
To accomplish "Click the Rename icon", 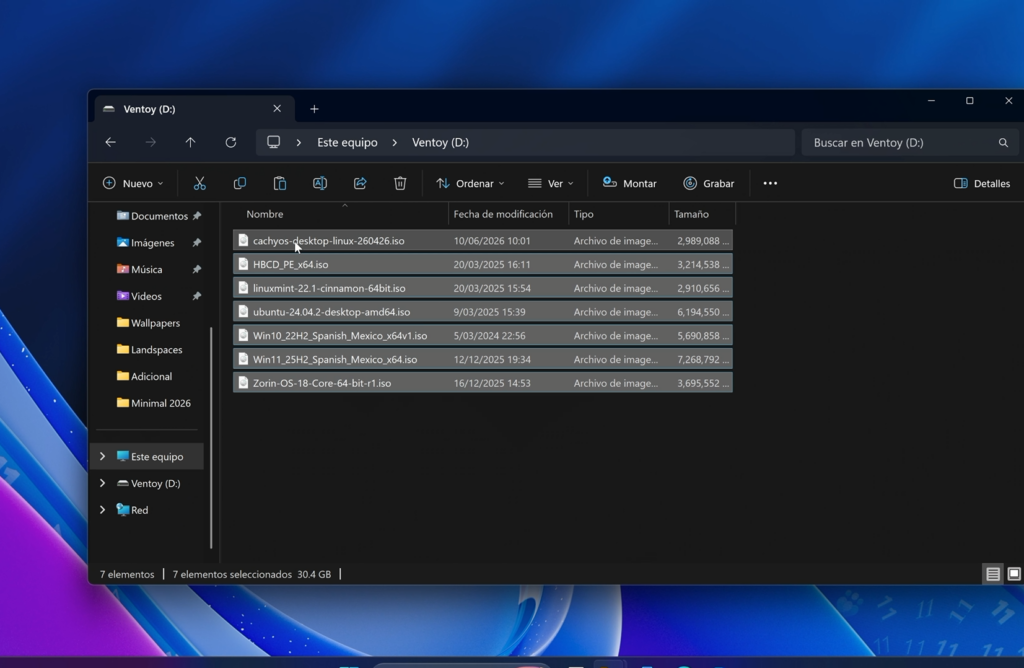I will [x=320, y=183].
